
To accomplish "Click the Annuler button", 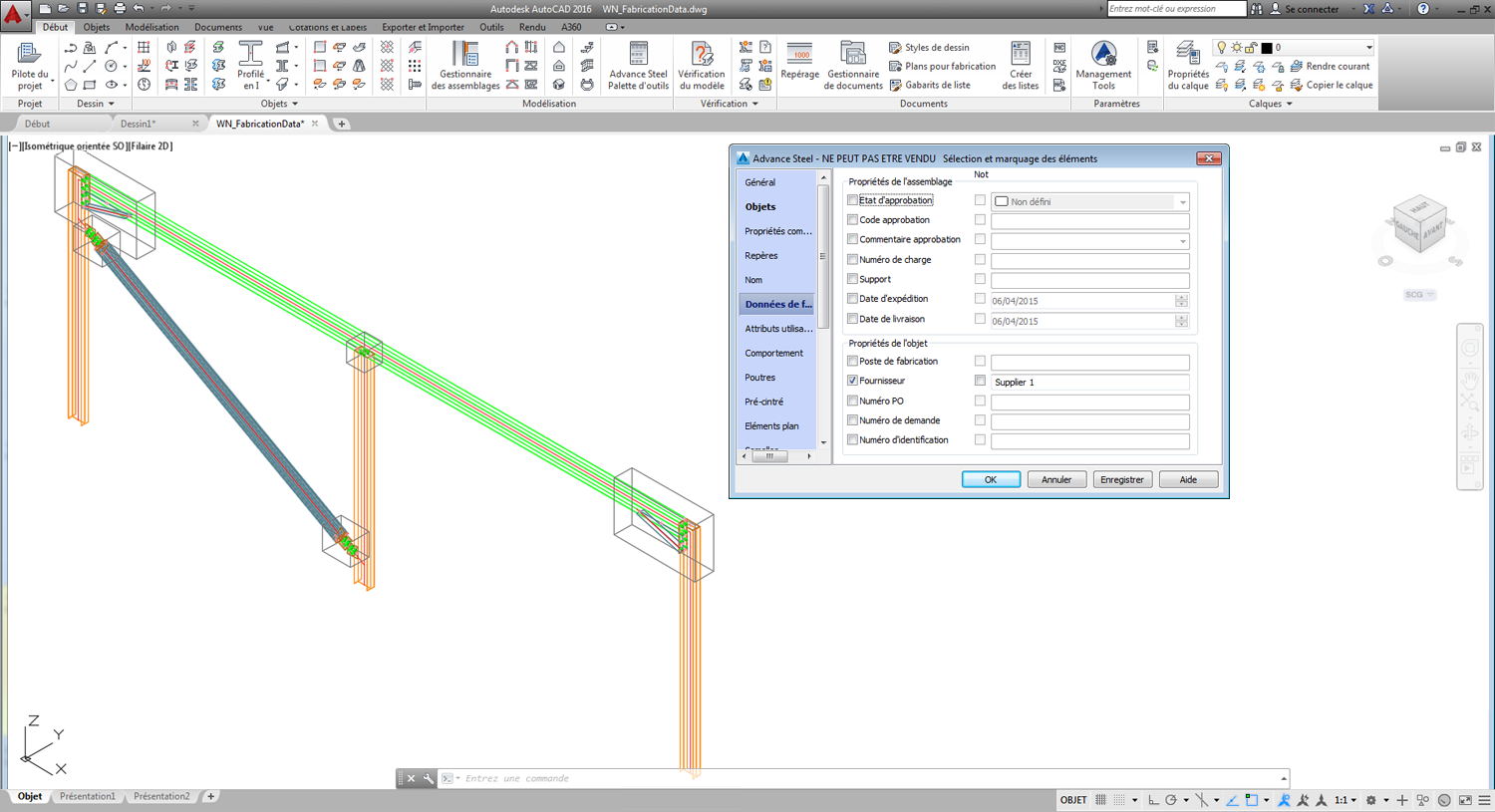I will pos(1056,479).
